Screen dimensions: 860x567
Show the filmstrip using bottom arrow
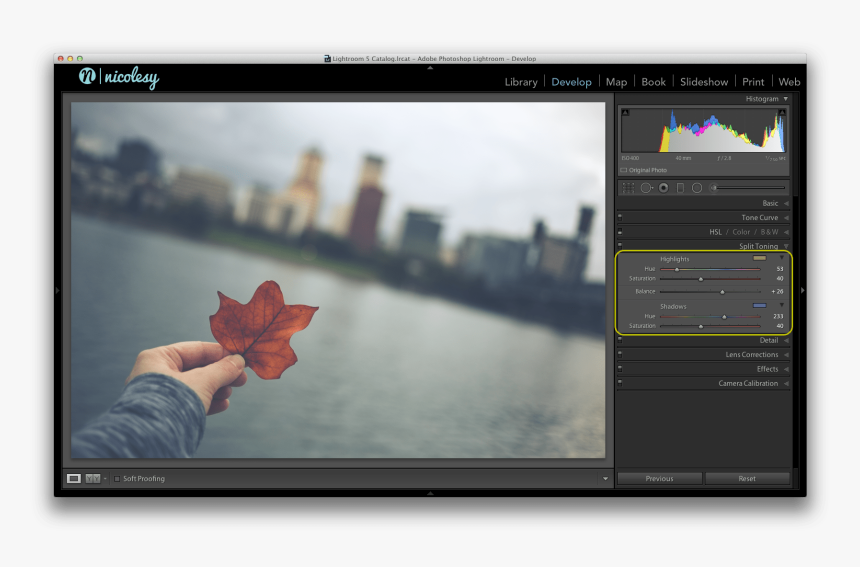tap(430, 494)
